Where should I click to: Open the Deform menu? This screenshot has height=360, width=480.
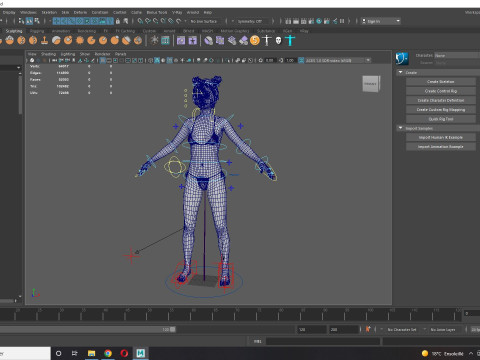tap(80, 12)
